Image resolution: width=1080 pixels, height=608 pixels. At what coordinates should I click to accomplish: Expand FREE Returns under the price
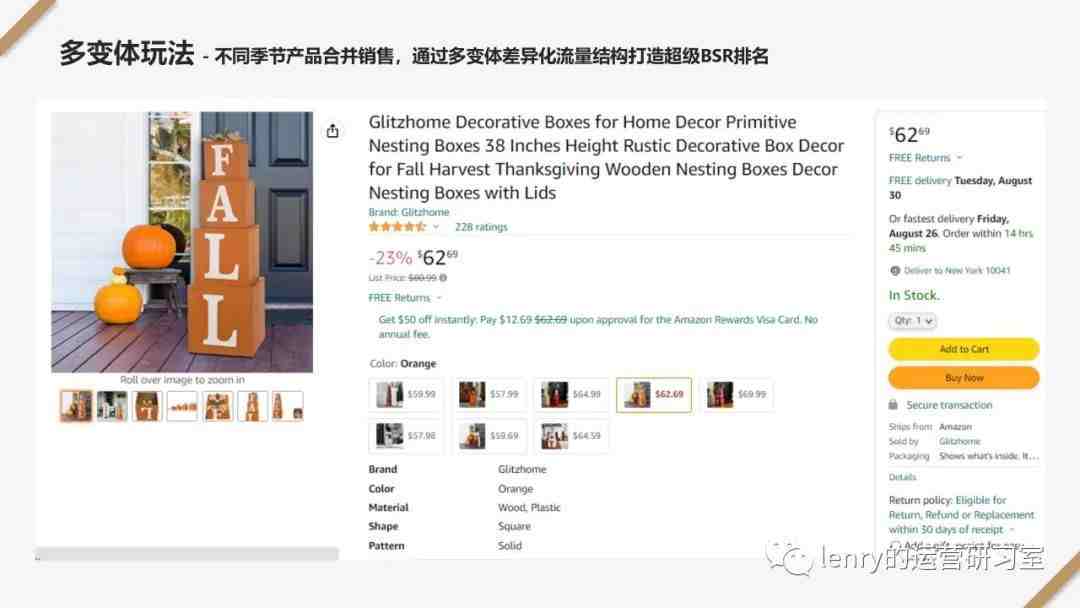405,297
